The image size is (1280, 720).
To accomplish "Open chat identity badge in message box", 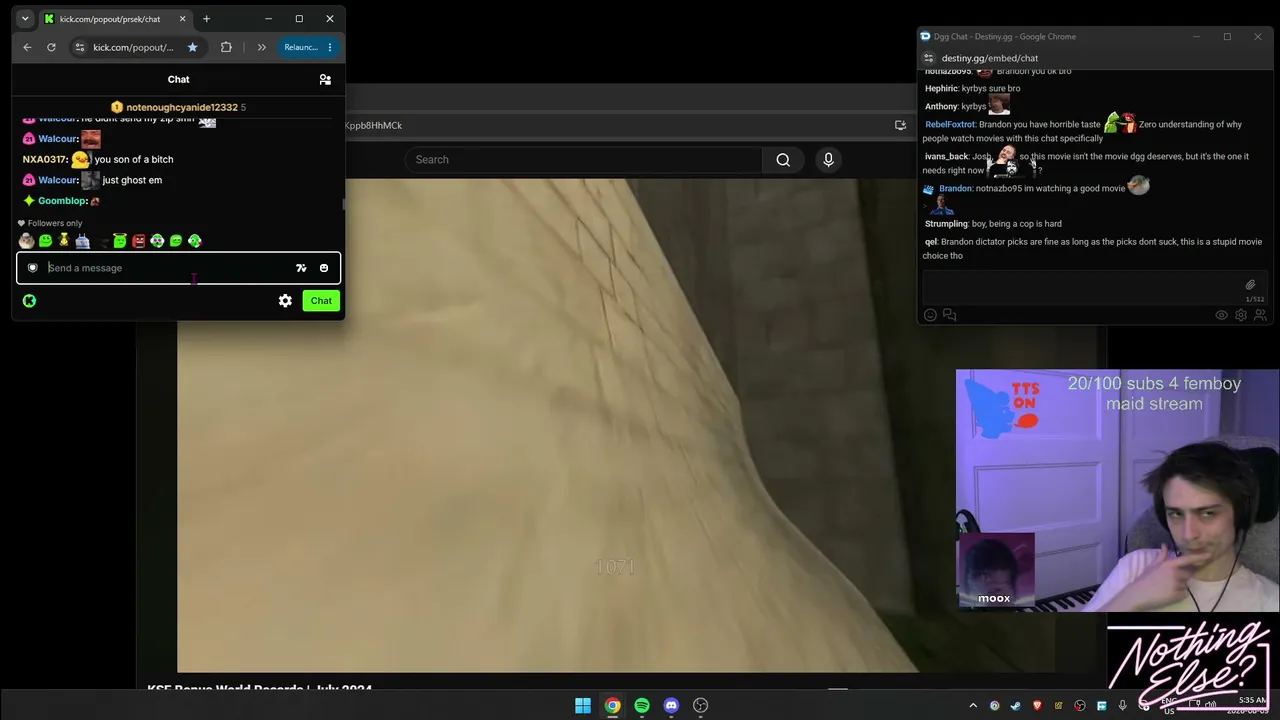I will (x=32, y=268).
